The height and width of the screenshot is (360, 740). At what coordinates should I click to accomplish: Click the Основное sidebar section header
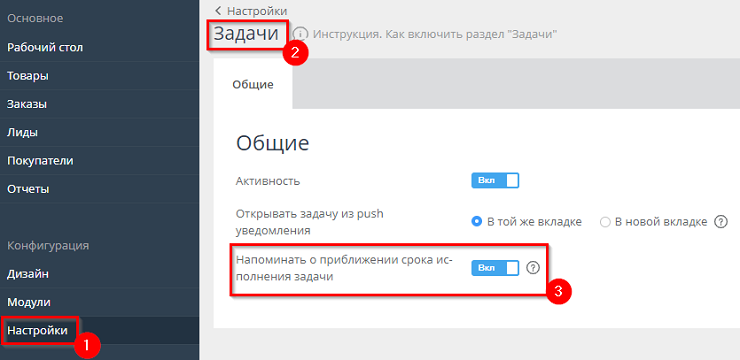35,18
